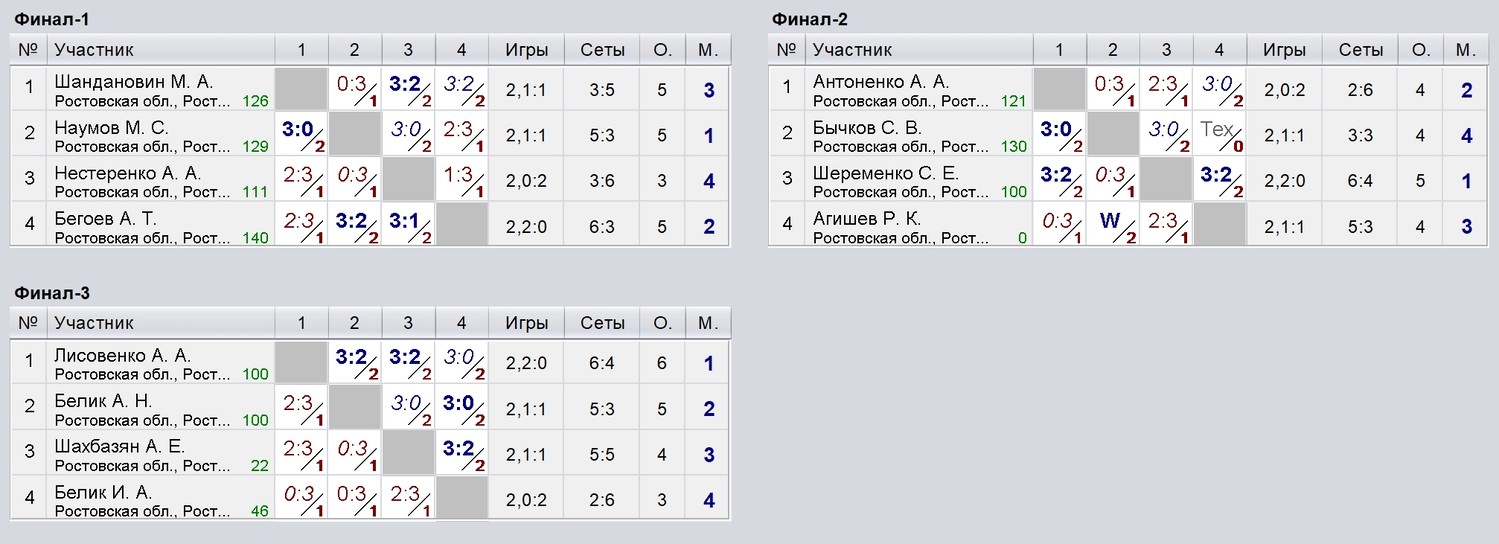The width and height of the screenshot is (1499, 544).
Task: Click participant Шандановин М. А. in Финал-1
Action: (x=134, y=82)
